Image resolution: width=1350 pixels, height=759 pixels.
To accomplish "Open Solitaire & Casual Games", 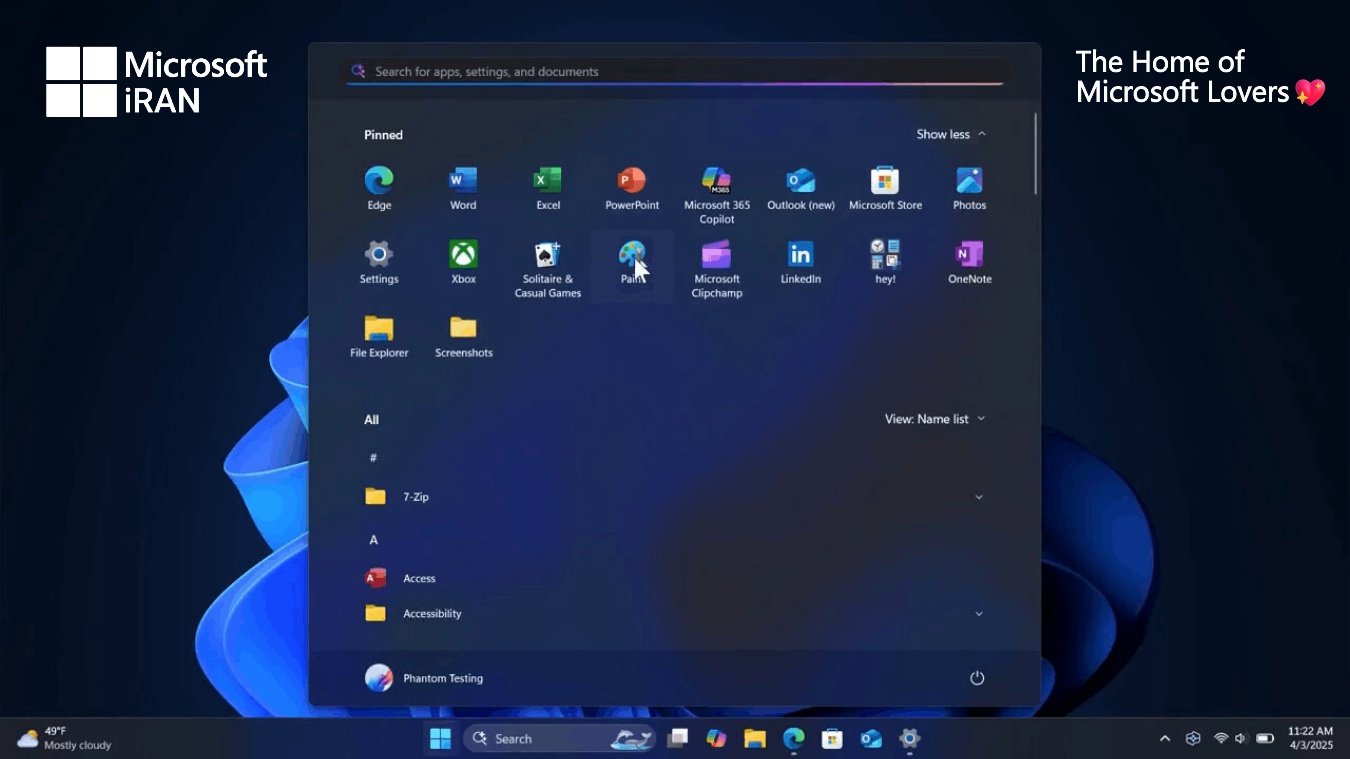I will 548,268.
